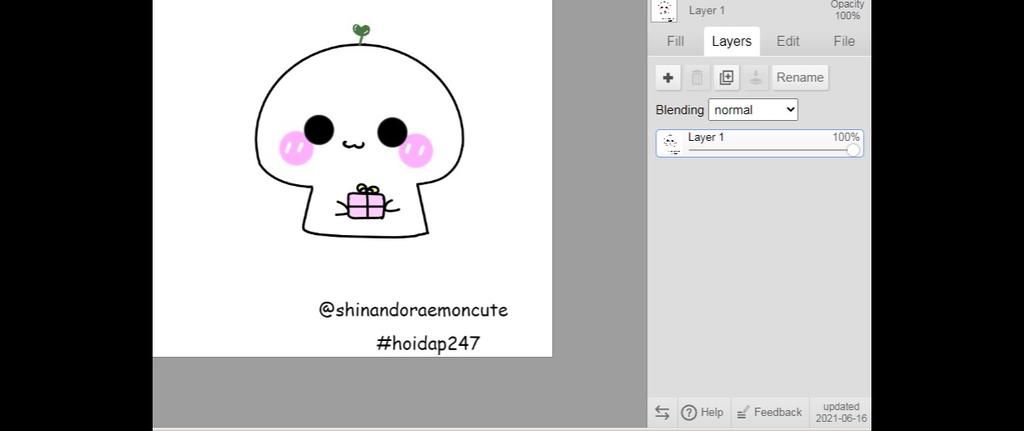1024x431 pixels.
Task: Click the updated 2021-06-16 label
Action: (x=841, y=413)
